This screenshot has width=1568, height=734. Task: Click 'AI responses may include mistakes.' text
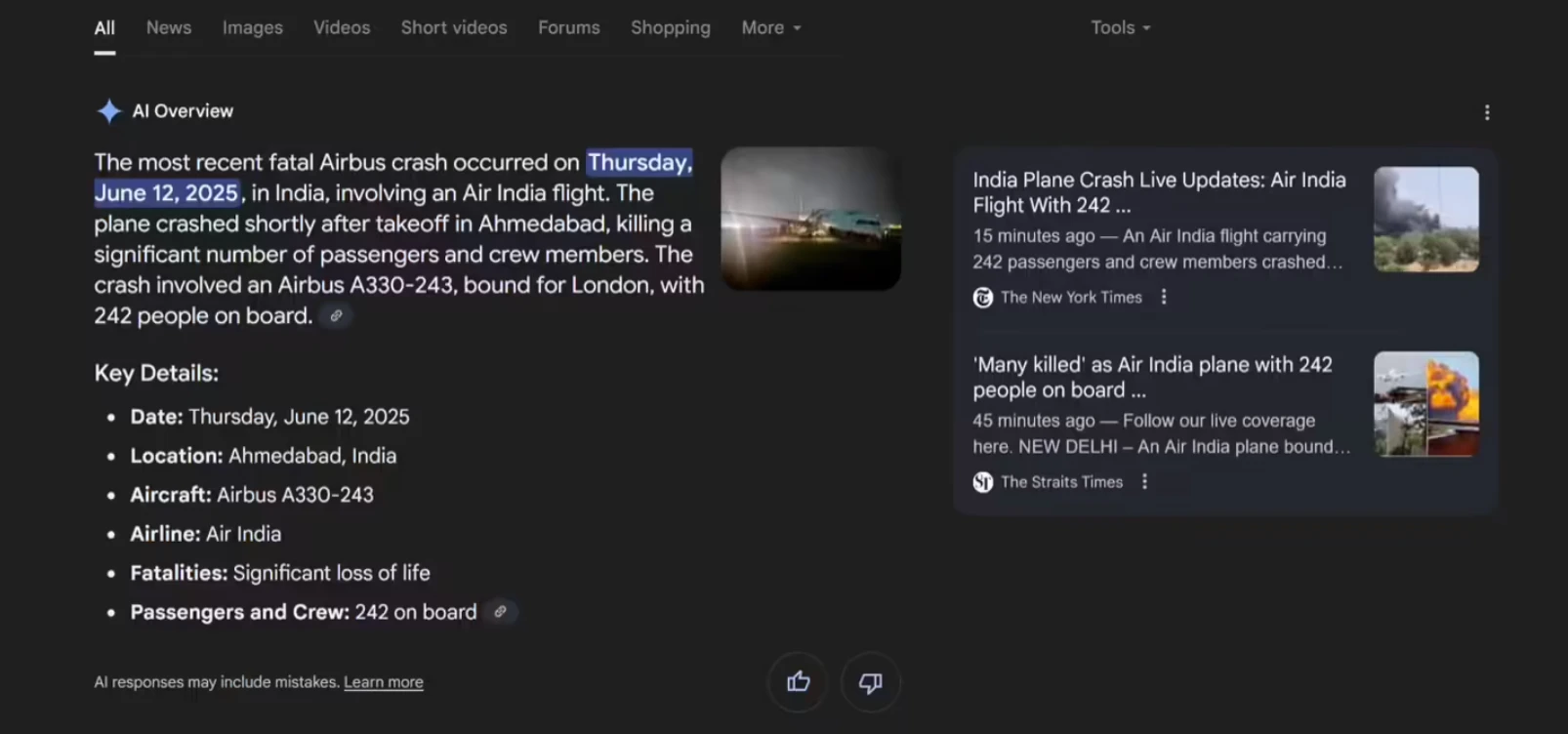pos(217,682)
